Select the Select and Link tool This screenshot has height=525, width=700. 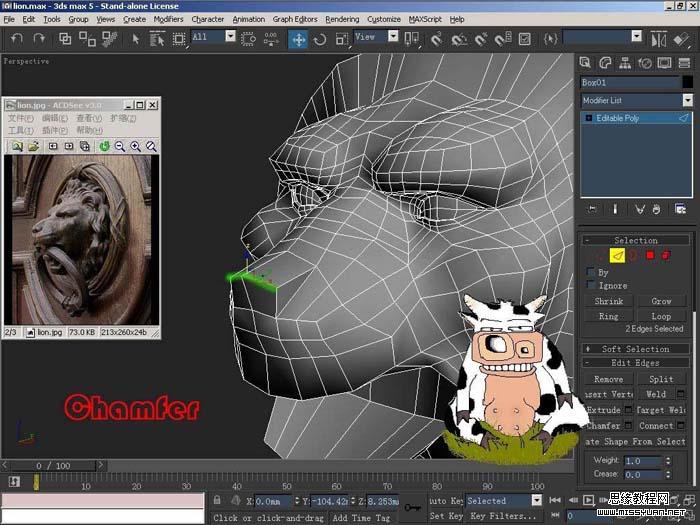[65, 39]
